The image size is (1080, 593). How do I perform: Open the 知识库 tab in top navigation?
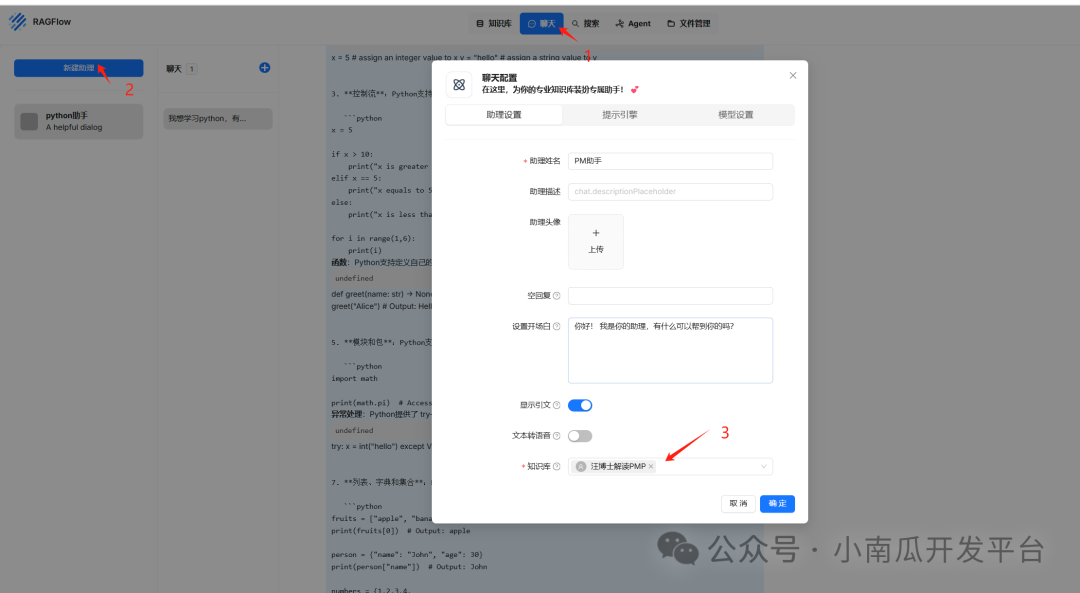point(494,23)
